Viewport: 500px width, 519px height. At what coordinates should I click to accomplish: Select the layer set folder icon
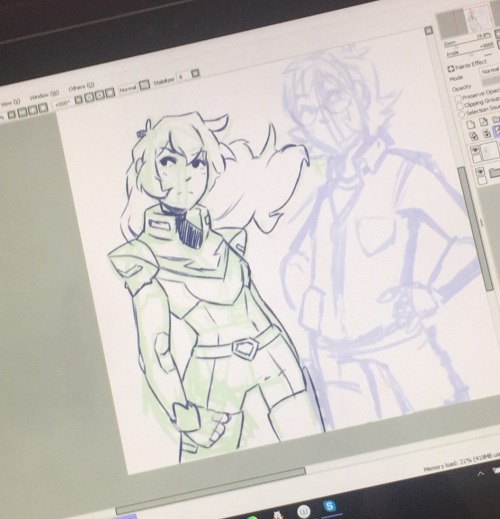(495, 173)
